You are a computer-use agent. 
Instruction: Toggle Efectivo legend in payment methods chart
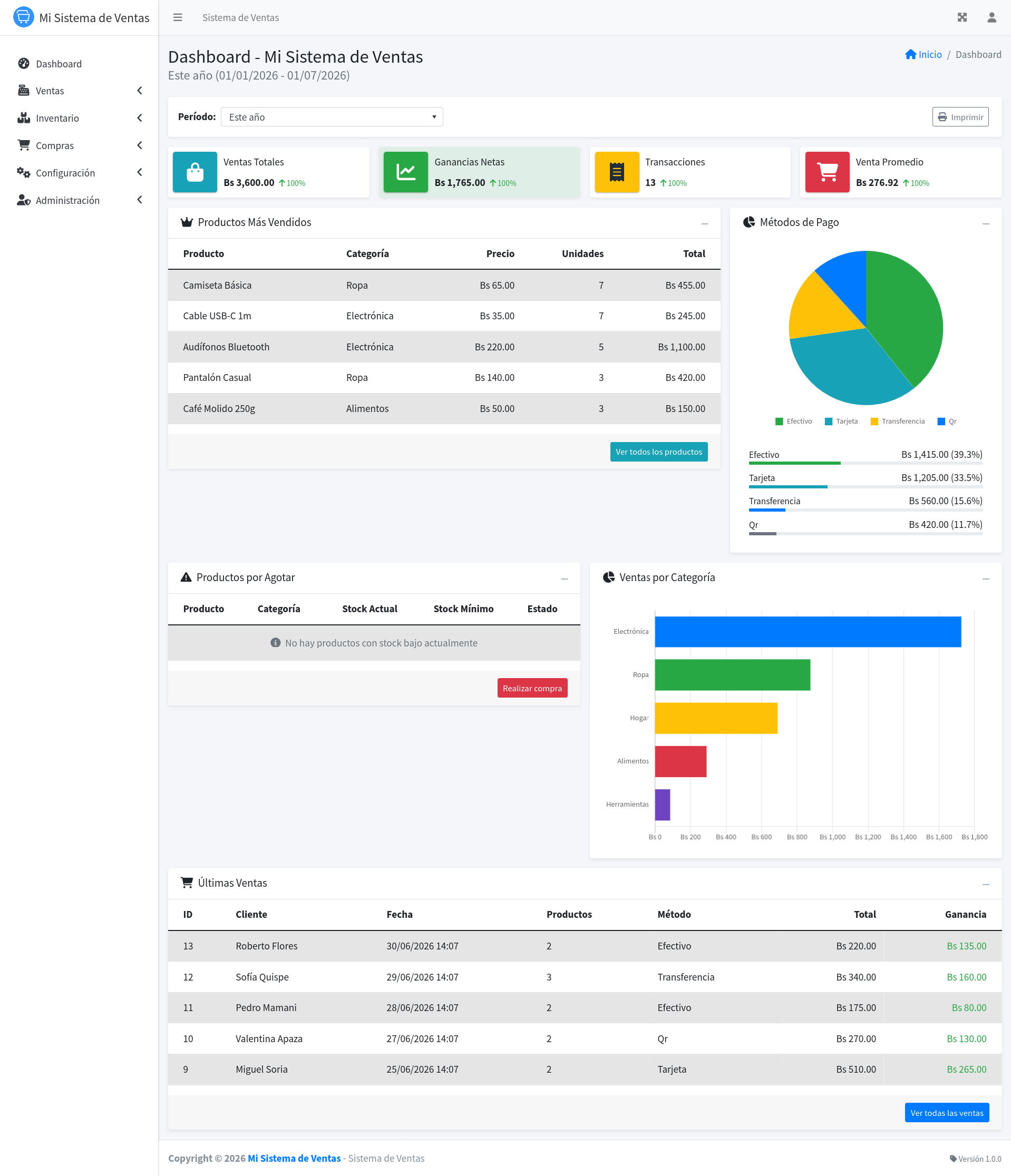click(794, 421)
